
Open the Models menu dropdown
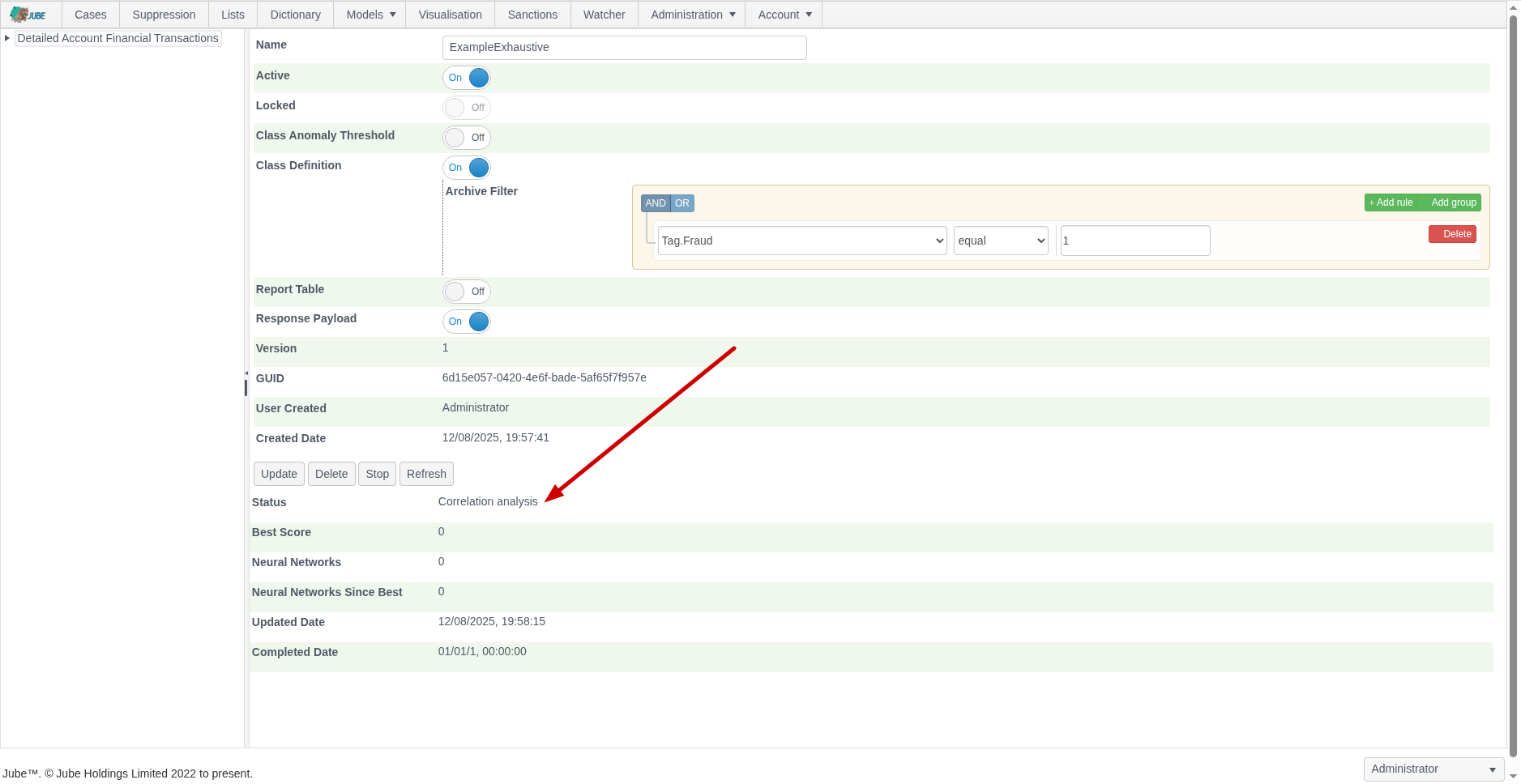[x=371, y=15]
